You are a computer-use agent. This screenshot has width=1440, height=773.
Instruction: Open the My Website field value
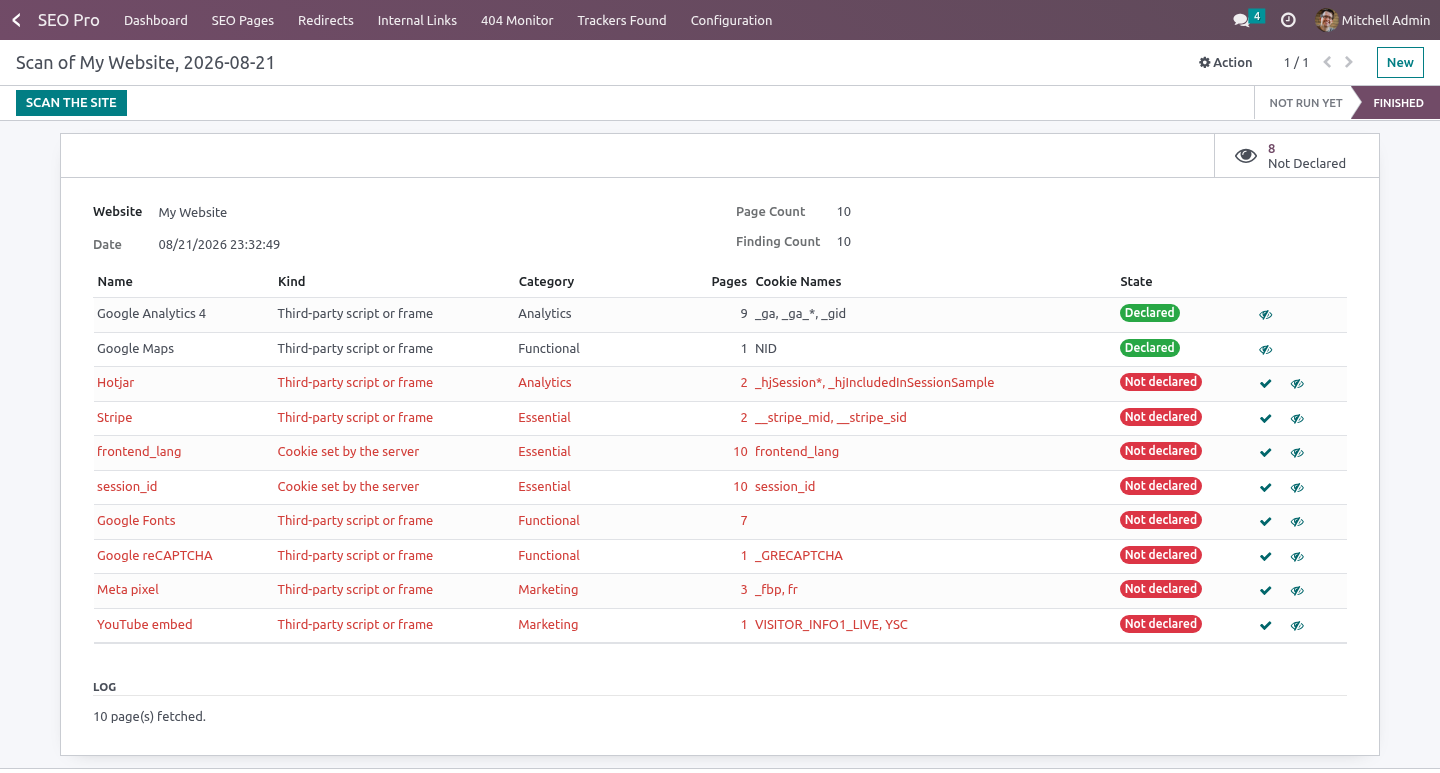tap(193, 212)
